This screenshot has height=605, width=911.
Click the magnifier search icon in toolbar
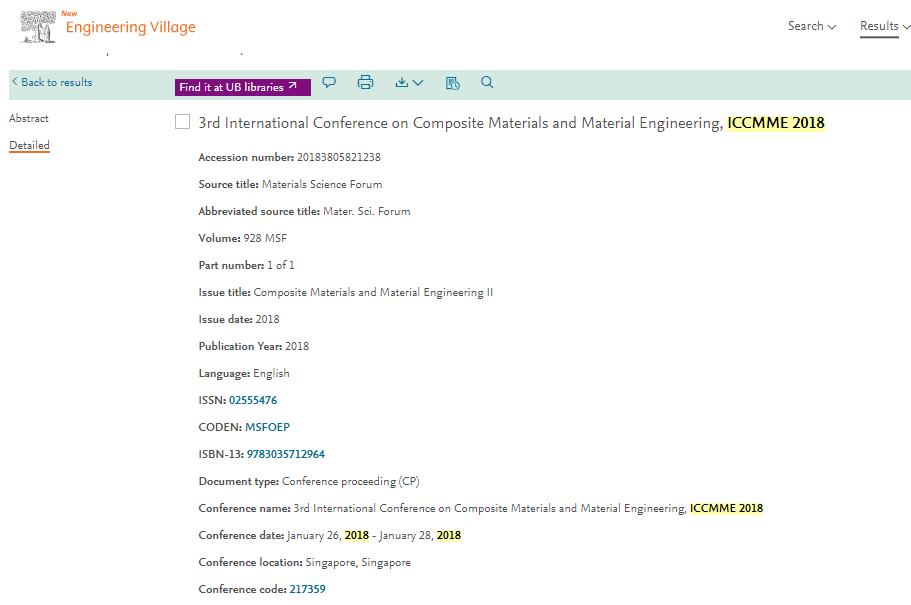click(487, 82)
